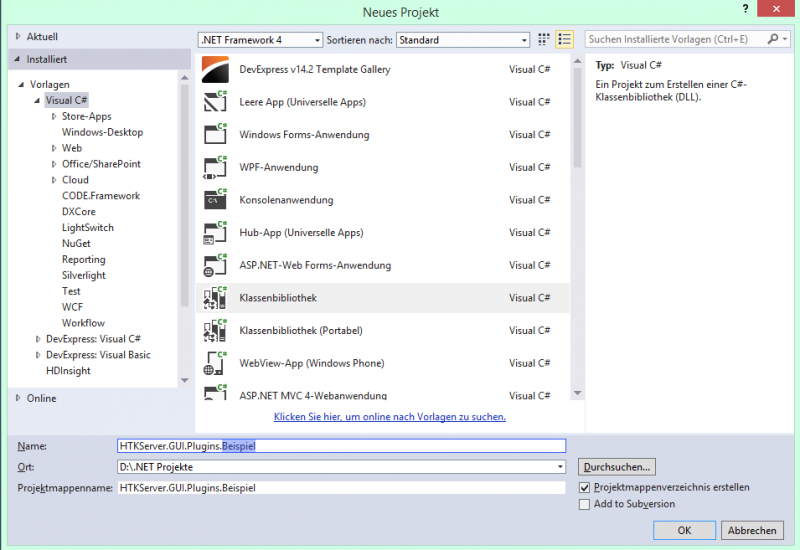The height and width of the screenshot is (550, 800).
Task: Select Silverlight in the template tree
Action: [83, 275]
